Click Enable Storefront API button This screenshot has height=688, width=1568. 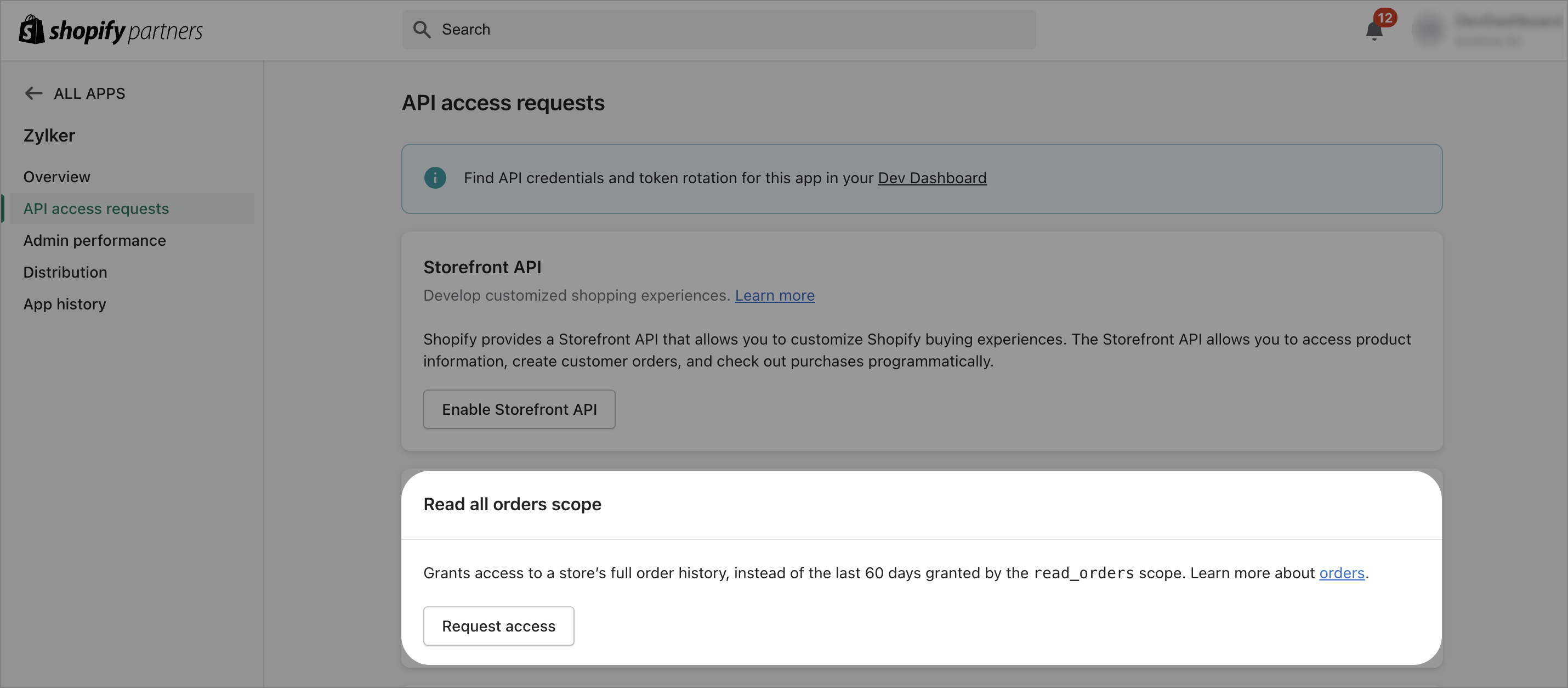point(519,409)
